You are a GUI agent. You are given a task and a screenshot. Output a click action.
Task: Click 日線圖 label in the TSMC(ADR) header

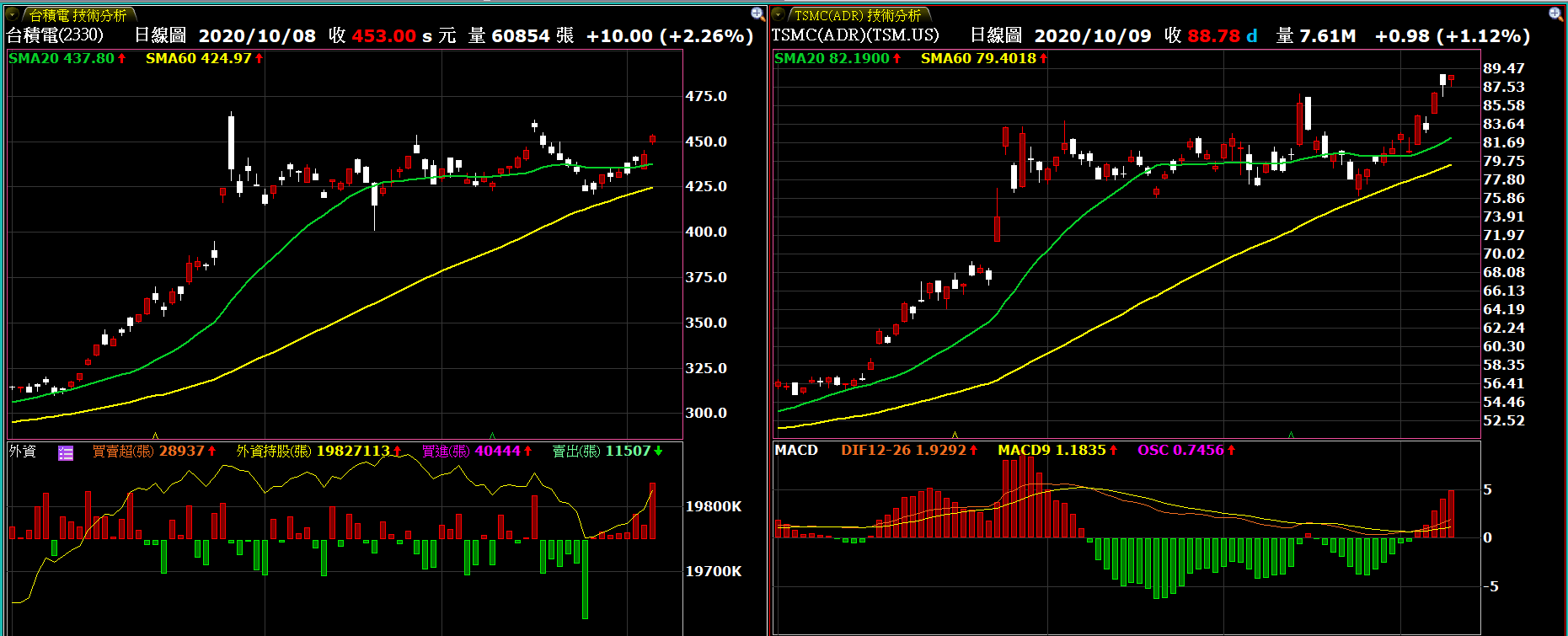[x=996, y=35]
